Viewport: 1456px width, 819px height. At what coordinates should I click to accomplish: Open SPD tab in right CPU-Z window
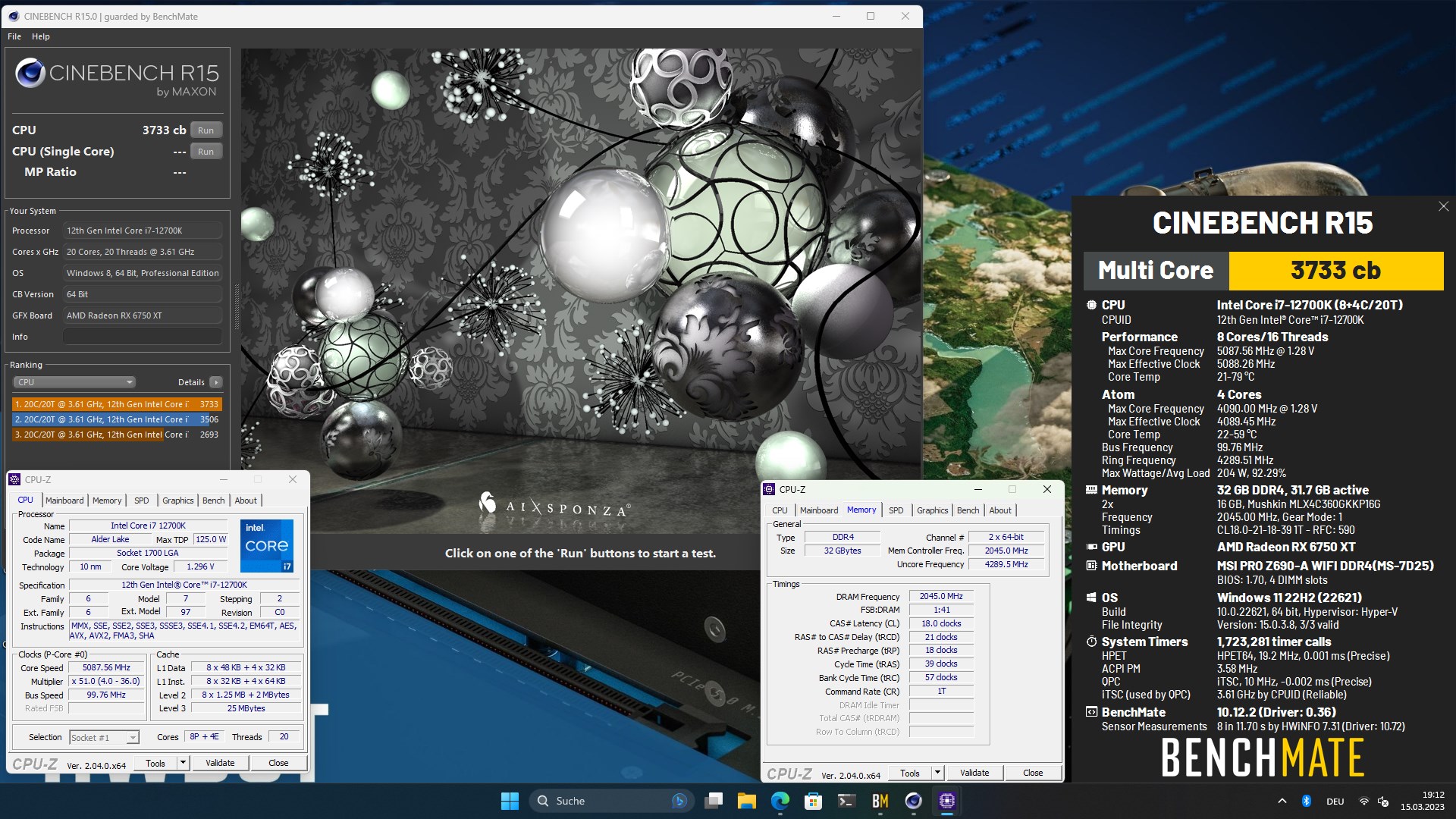[896, 510]
